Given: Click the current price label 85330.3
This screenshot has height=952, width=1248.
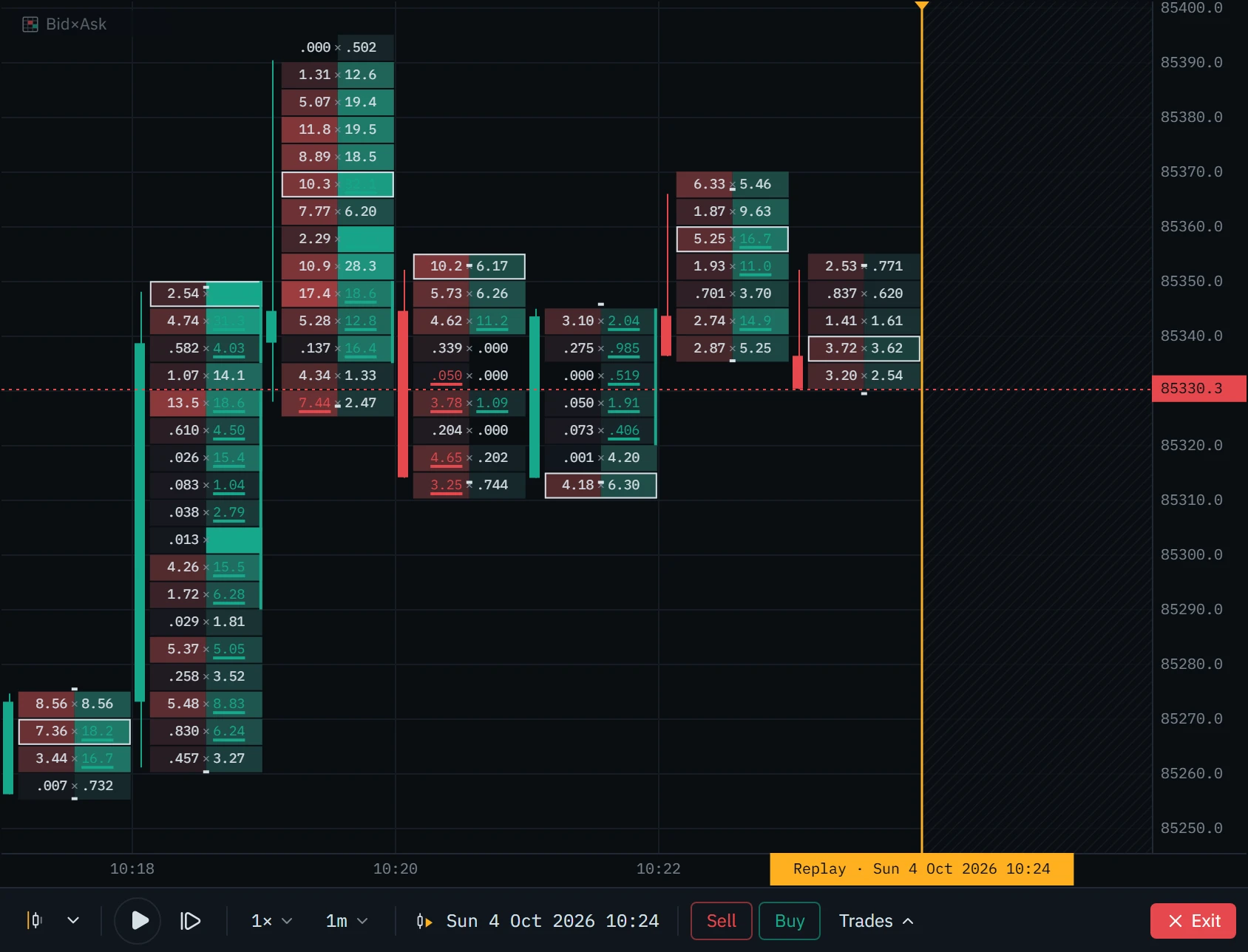Looking at the screenshot, I should pyautogui.click(x=1198, y=389).
